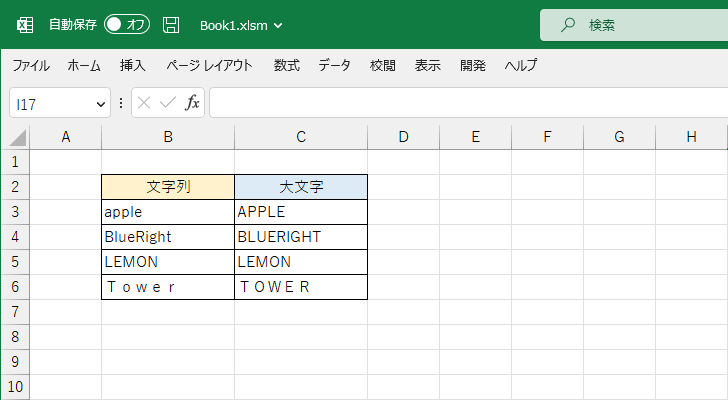Click the Excel app icon in the title bar
This screenshot has width=728, height=400.
click(25, 25)
